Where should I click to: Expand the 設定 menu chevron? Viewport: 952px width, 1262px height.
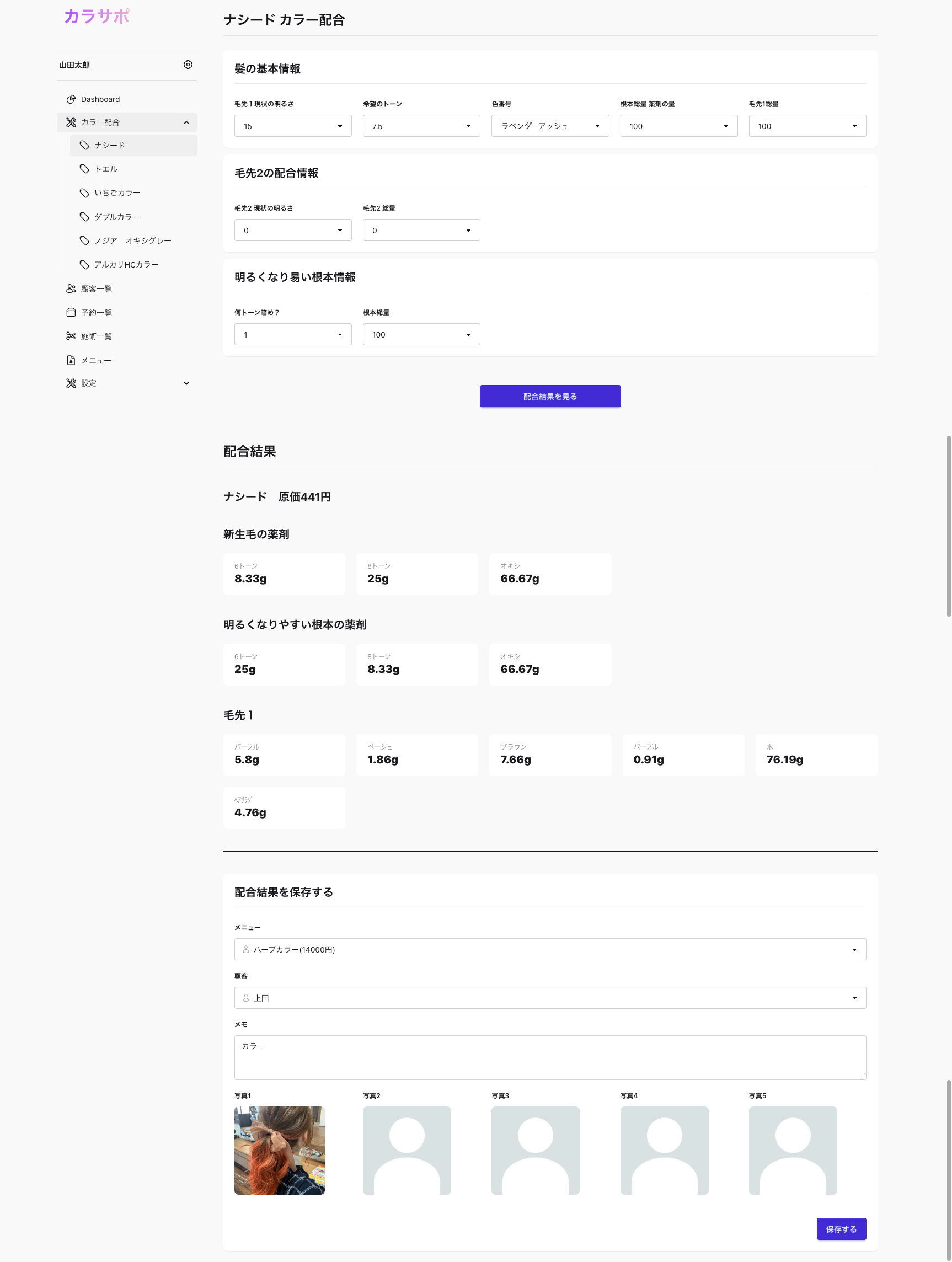click(186, 383)
